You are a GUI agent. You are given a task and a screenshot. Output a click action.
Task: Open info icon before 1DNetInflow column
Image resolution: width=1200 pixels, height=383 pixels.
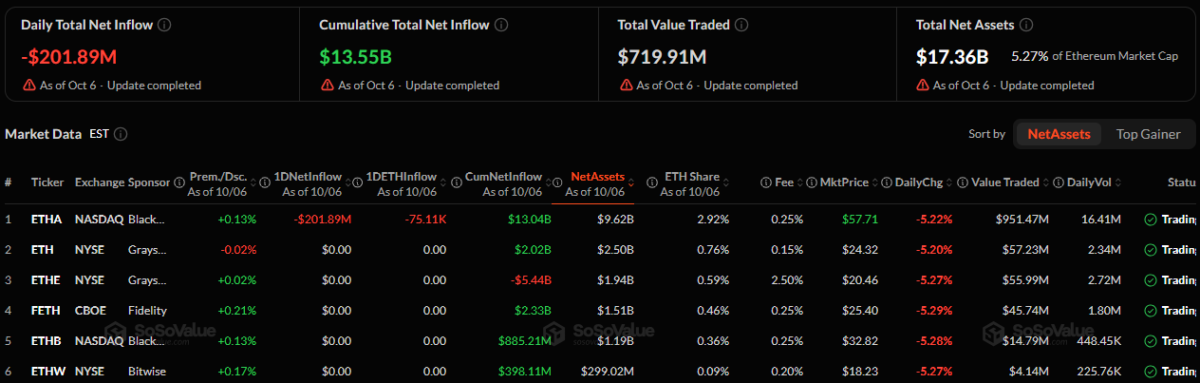coord(266,183)
